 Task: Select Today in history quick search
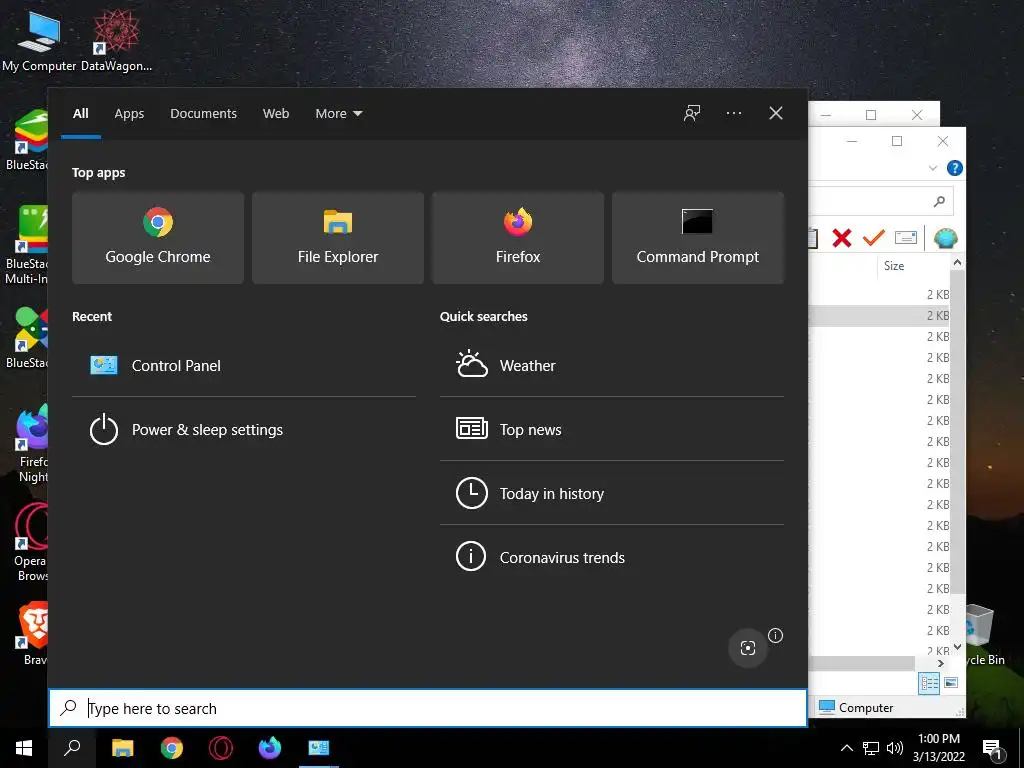611,494
